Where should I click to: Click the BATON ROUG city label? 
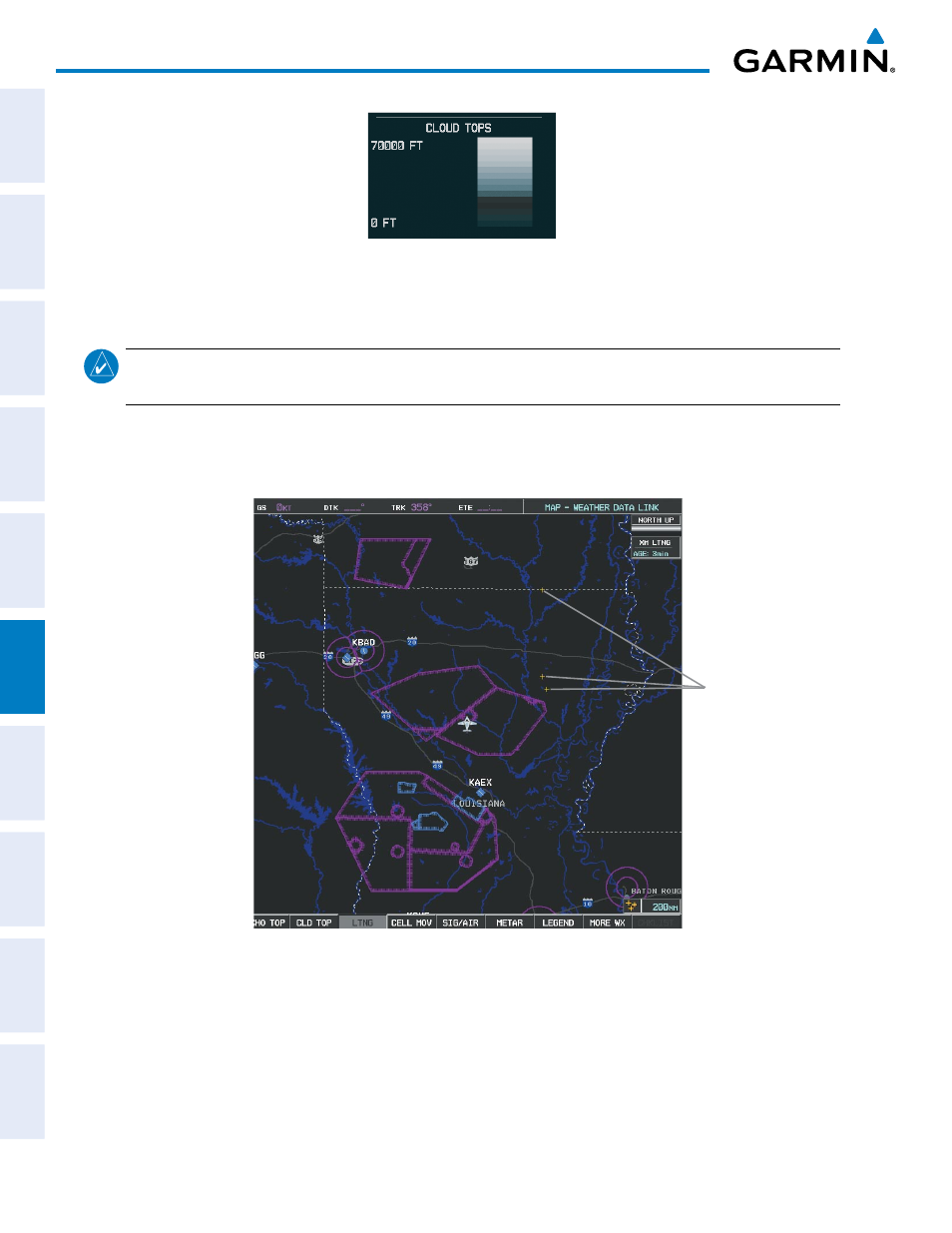tap(656, 892)
